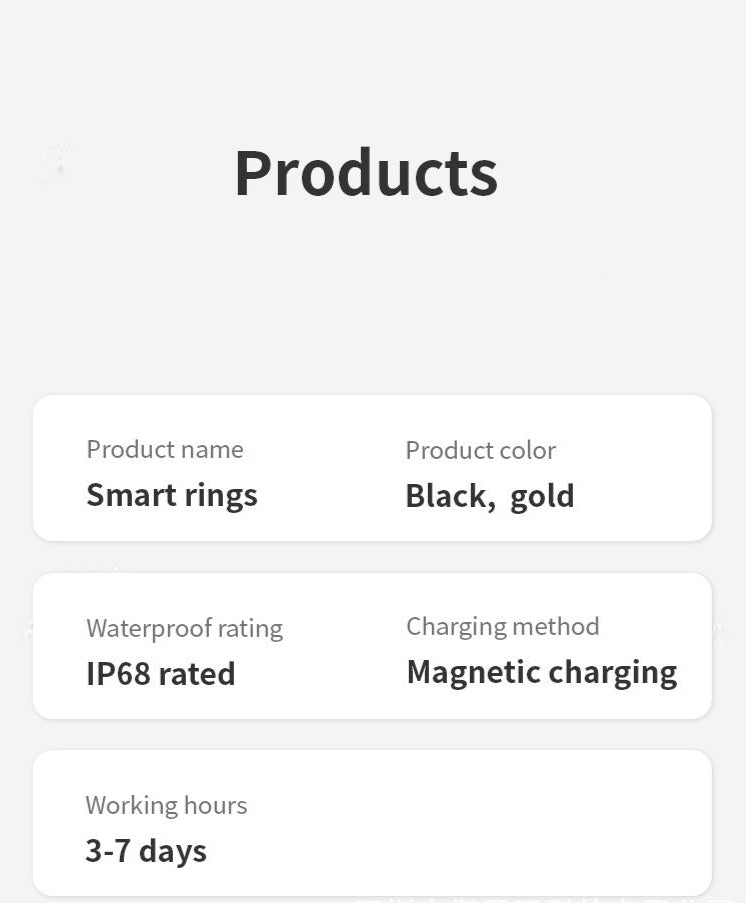This screenshot has width=746, height=903.
Task: Click the "3-7" number value
Action: coord(107,851)
